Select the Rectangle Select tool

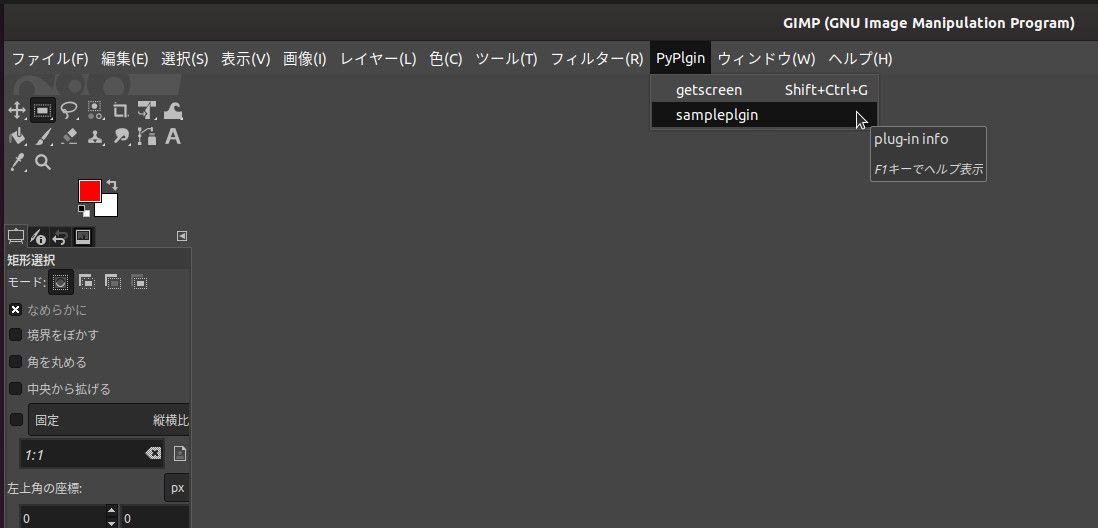42,111
